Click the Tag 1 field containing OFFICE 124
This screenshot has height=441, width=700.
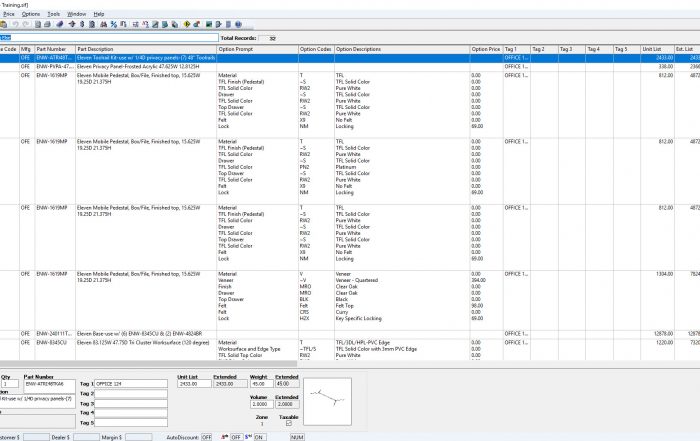[131, 384]
